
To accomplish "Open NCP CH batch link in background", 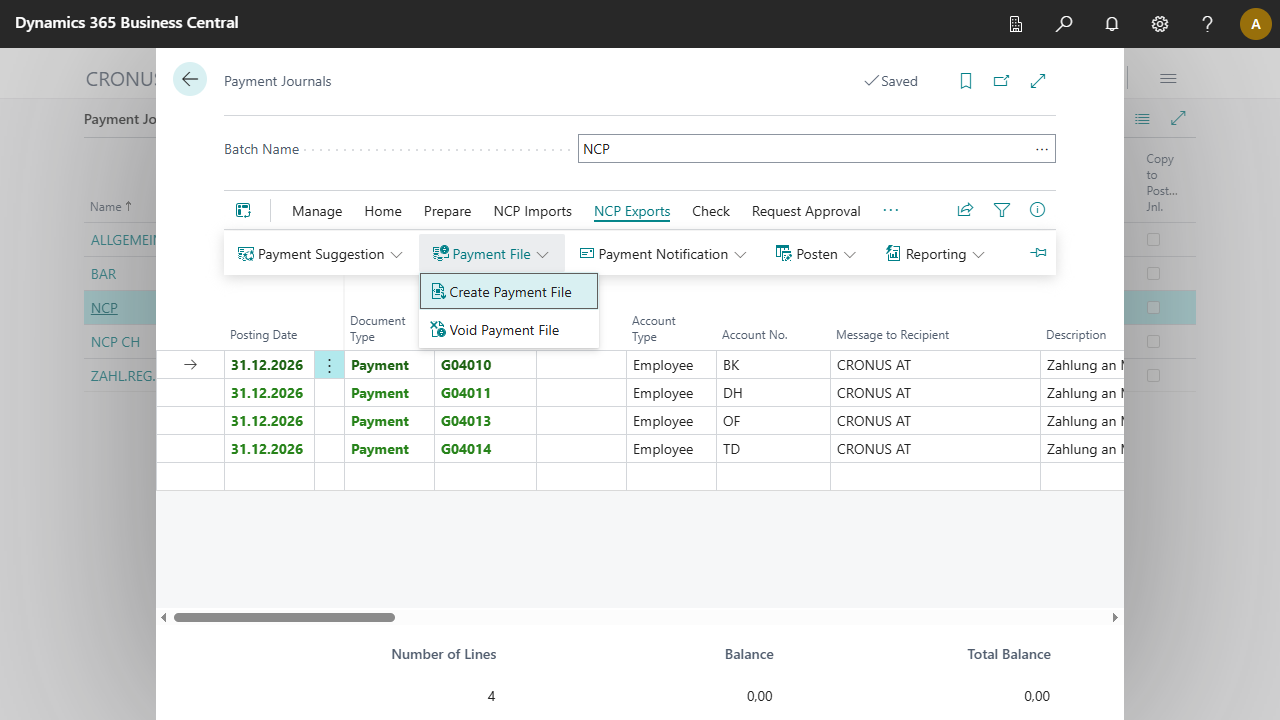I will [x=115, y=342].
